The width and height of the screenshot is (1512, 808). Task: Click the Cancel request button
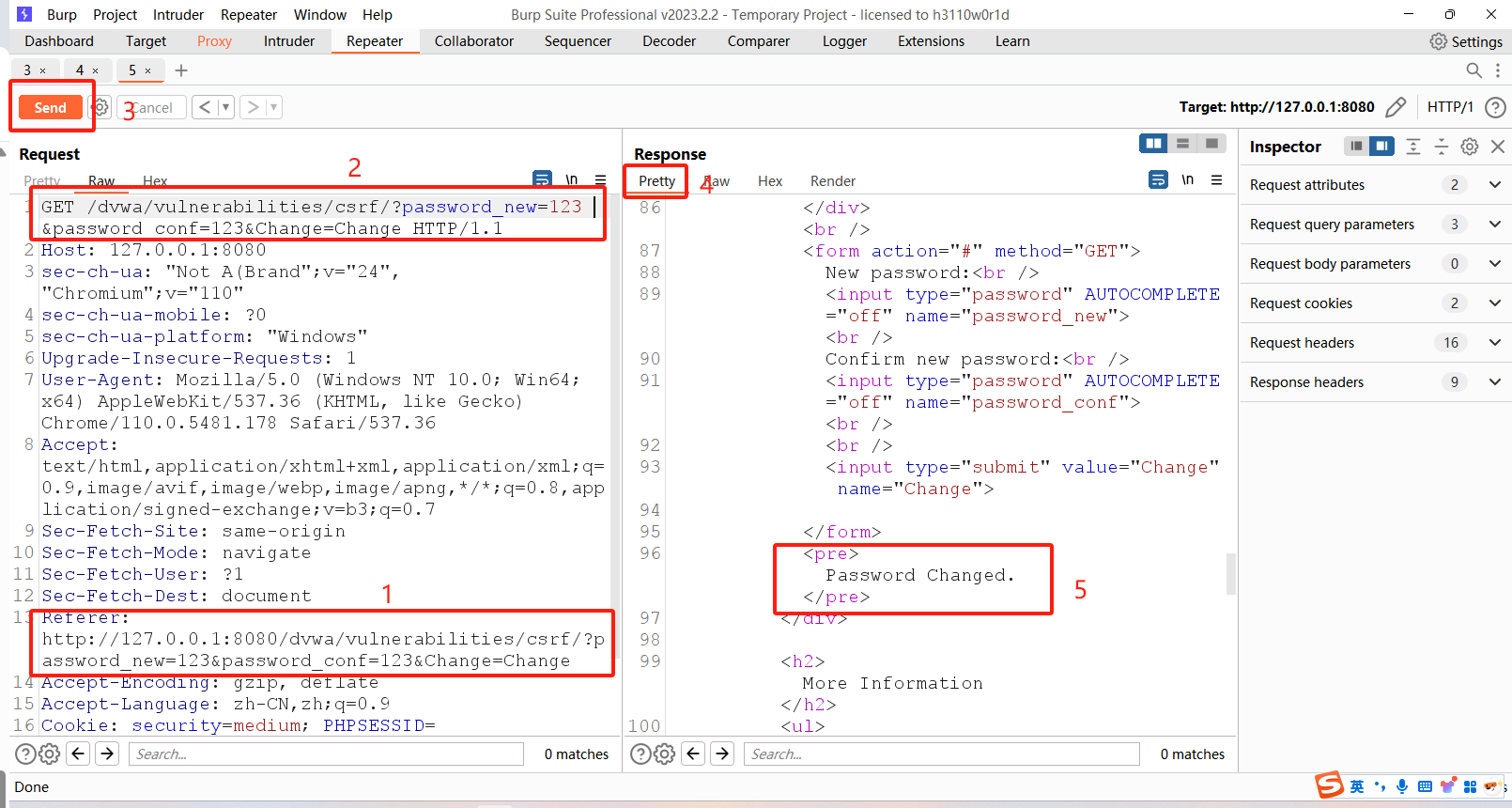coord(152,107)
